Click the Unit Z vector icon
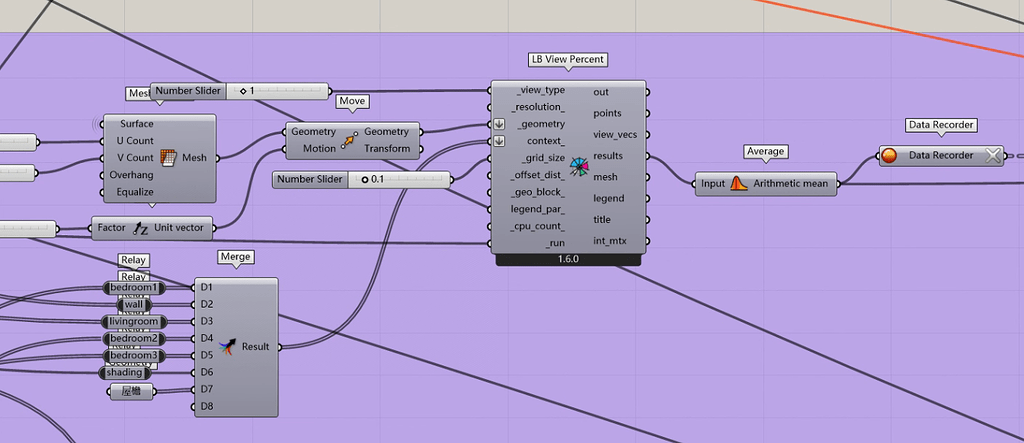This screenshot has height=443, width=1024. (x=140, y=228)
